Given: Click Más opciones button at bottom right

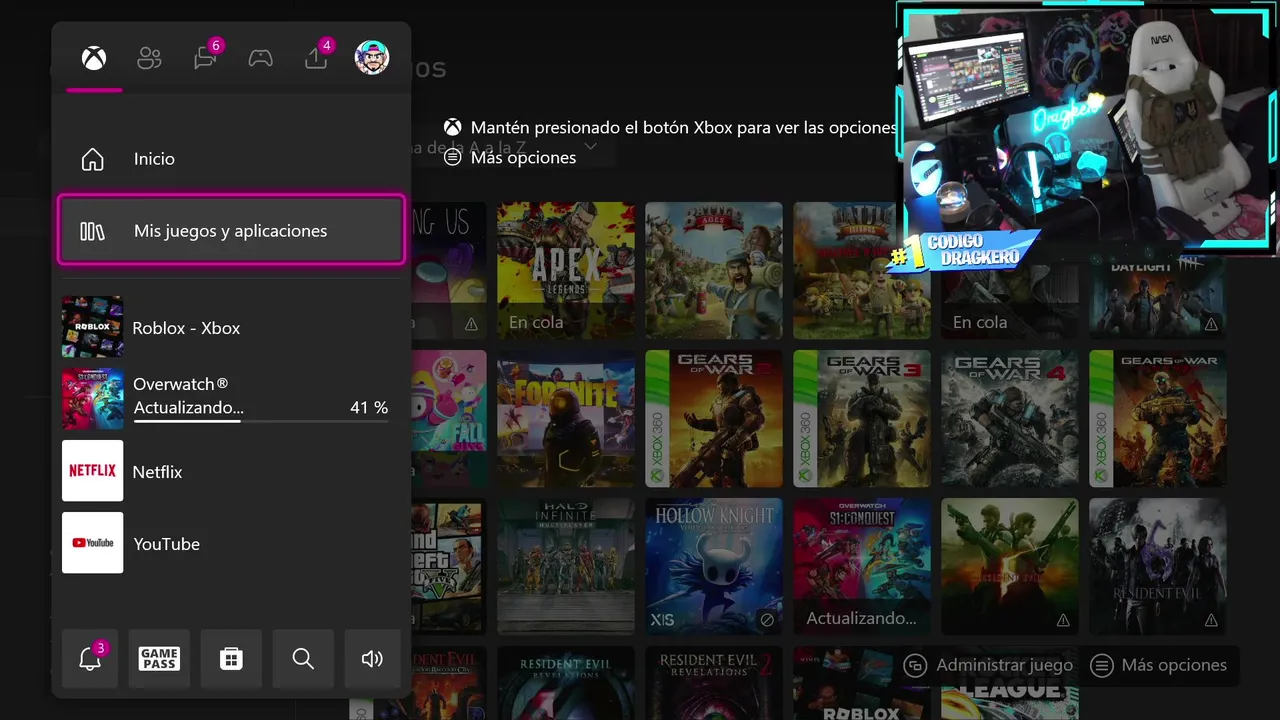Looking at the screenshot, I should click(x=1160, y=665).
